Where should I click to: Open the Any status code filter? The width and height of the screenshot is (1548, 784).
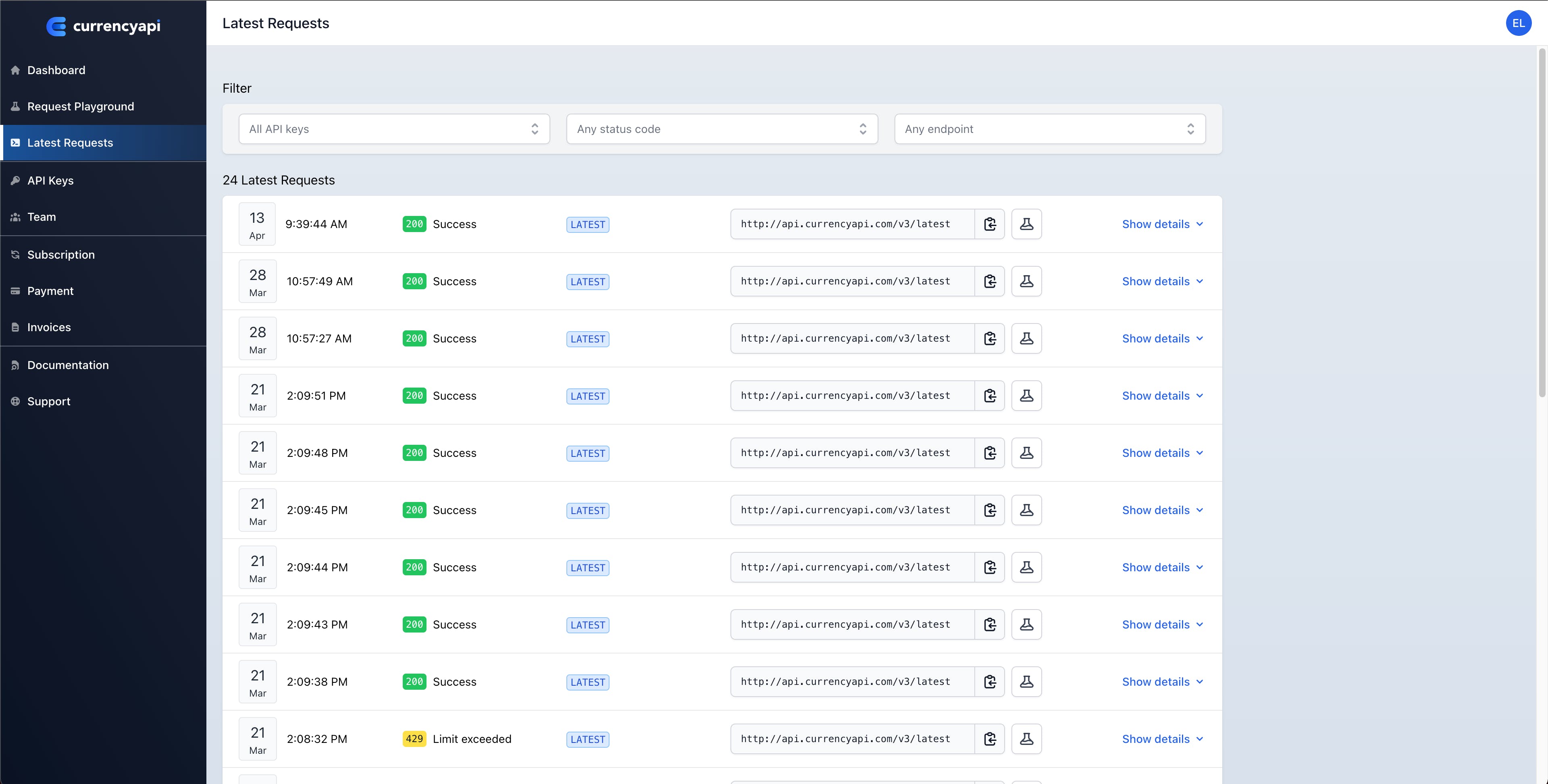pyautogui.click(x=722, y=129)
